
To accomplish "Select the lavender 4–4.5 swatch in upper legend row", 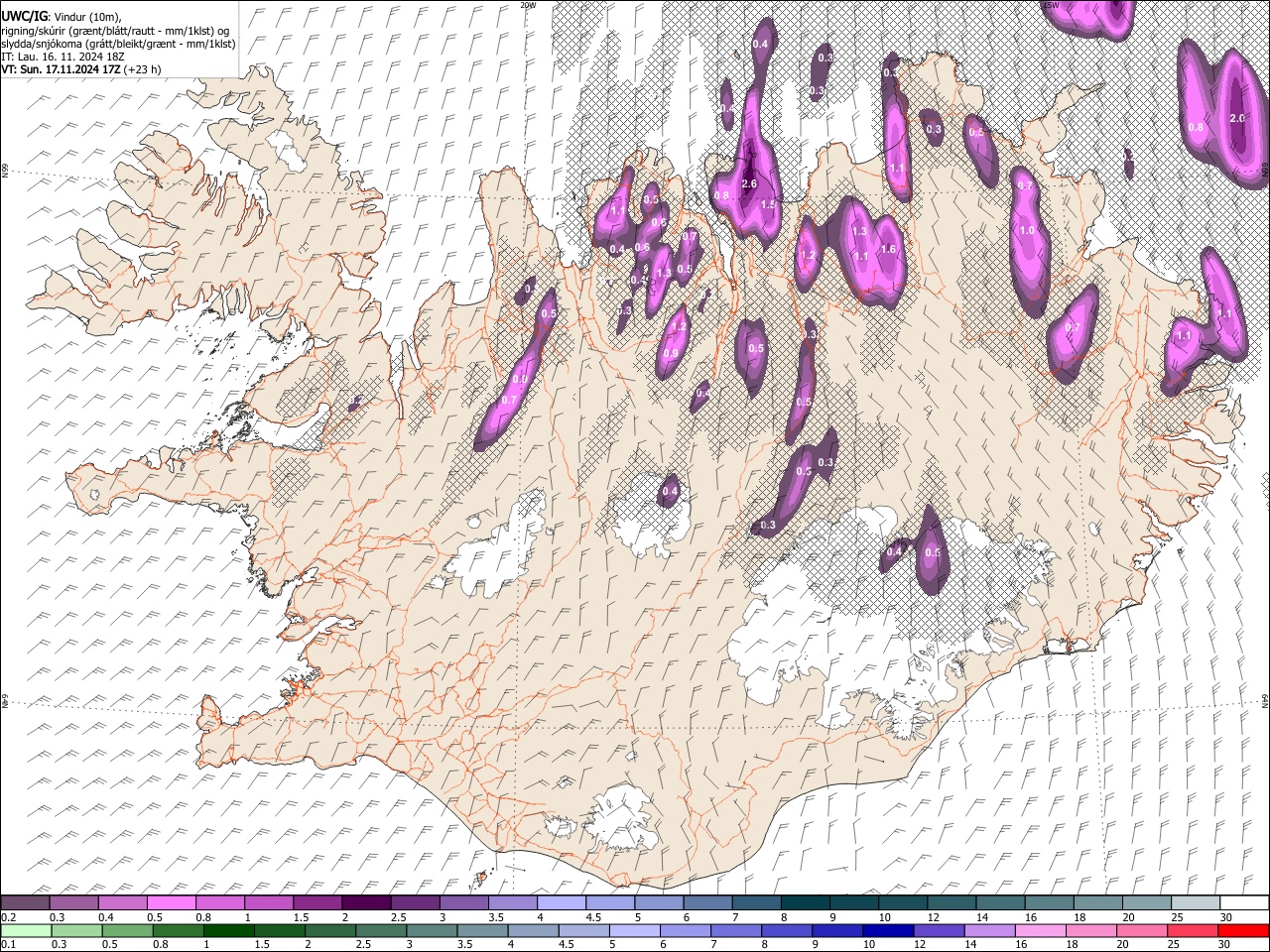I will pos(562,903).
